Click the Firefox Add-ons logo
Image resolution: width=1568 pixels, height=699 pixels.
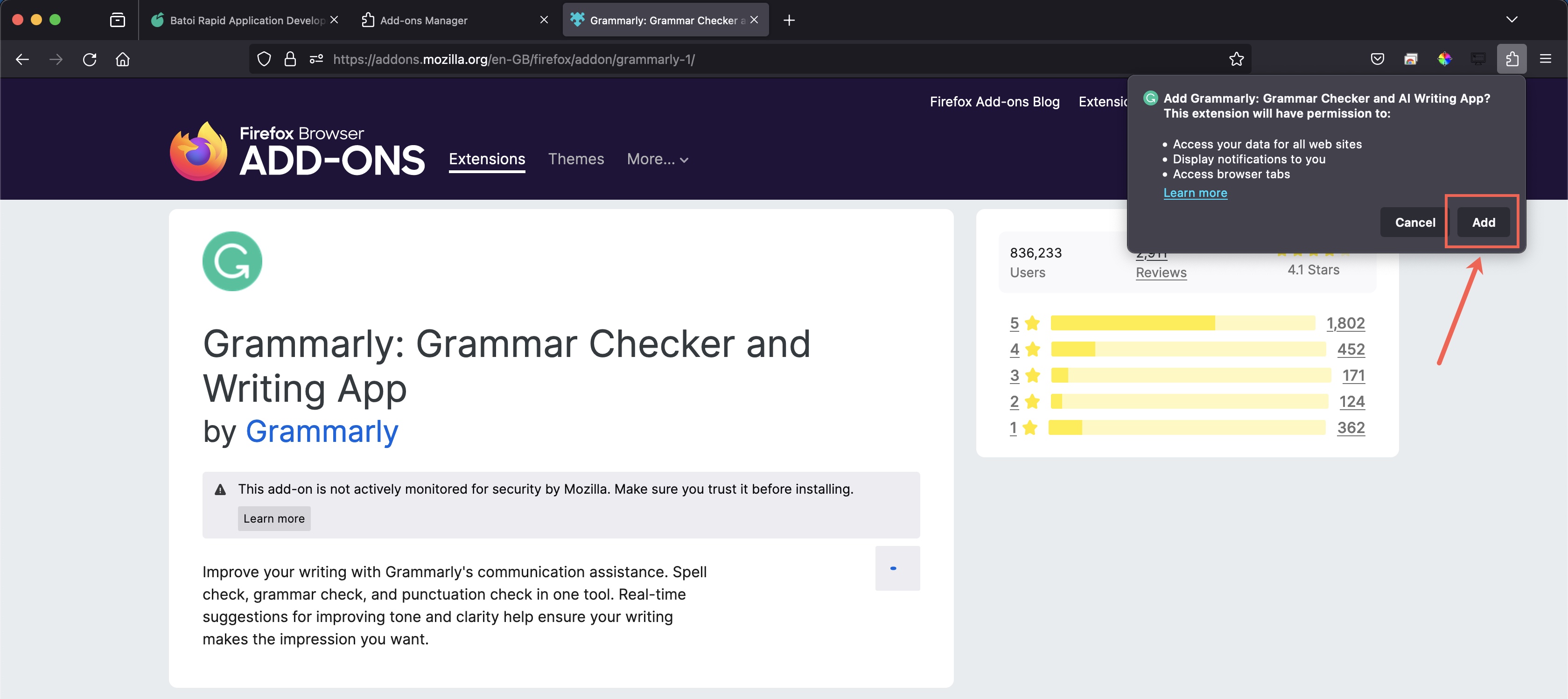coord(297,151)
